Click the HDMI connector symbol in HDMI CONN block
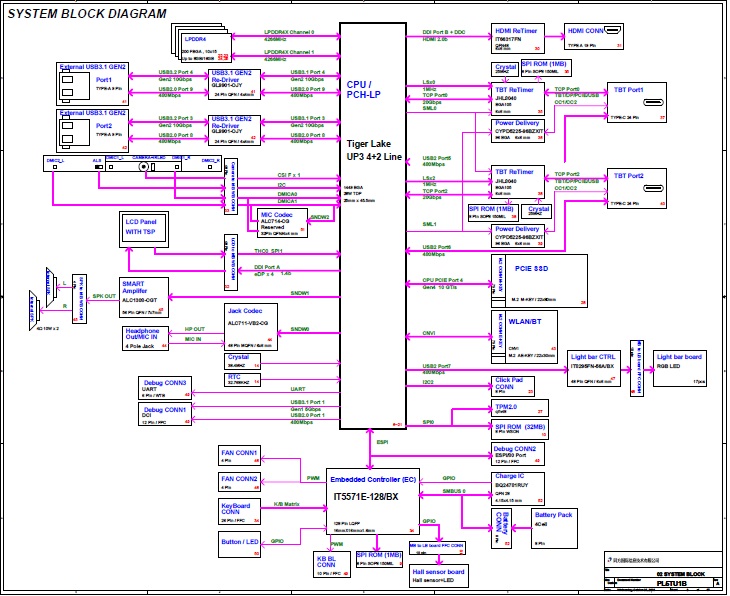Screen dimensions: 730x596 (x=612, y=31)
